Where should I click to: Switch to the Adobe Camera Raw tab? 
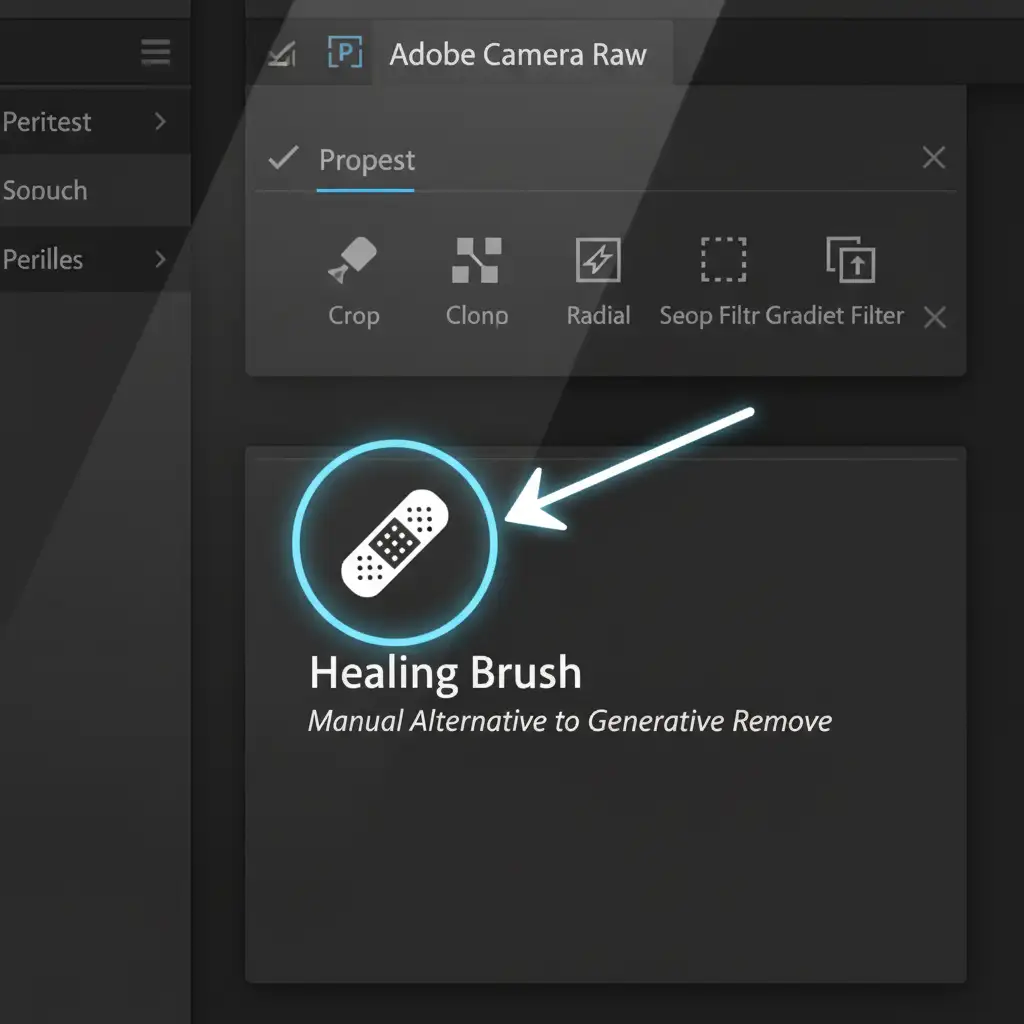point(518,54)
